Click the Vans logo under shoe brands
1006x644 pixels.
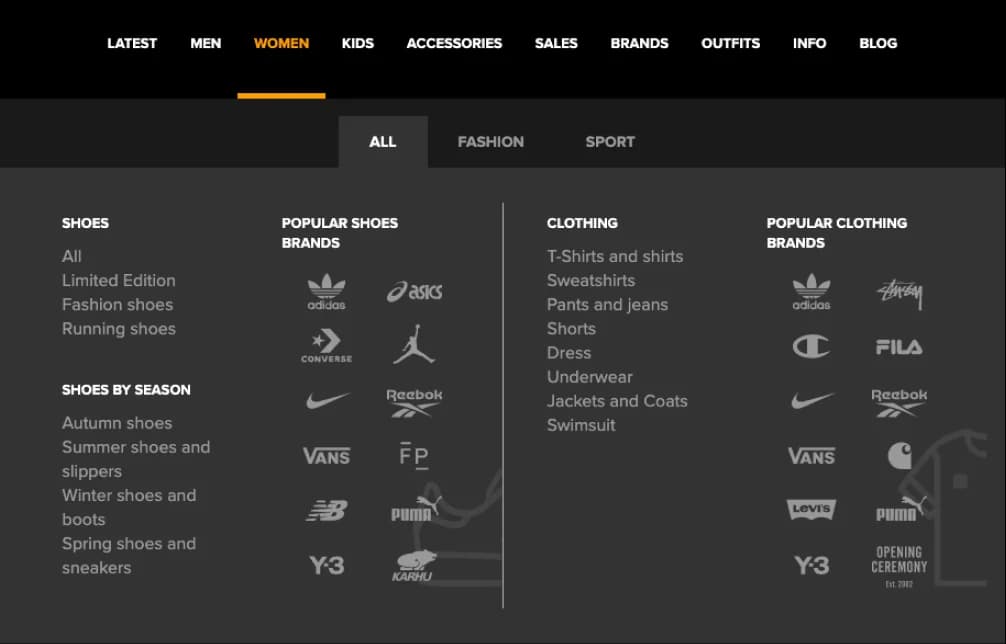pyautogui.click(x=327, y=456)
